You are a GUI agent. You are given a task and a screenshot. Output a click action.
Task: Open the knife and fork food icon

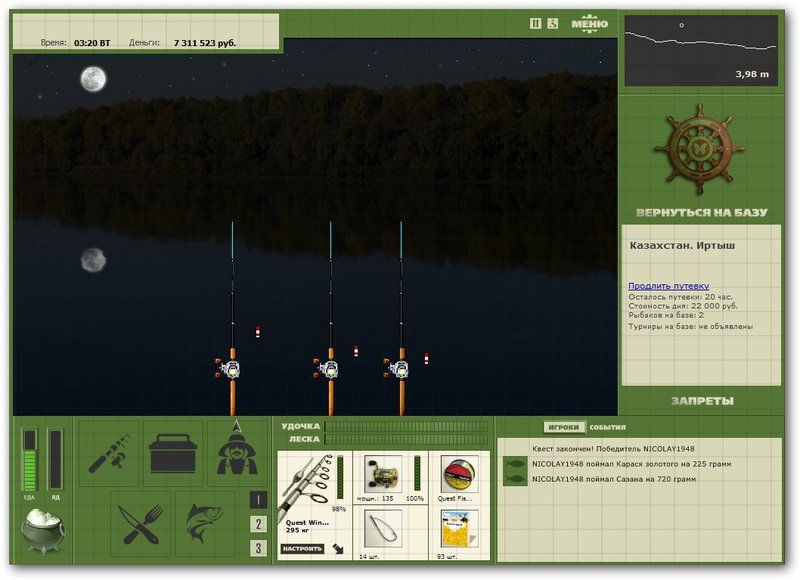pos(140,524)
